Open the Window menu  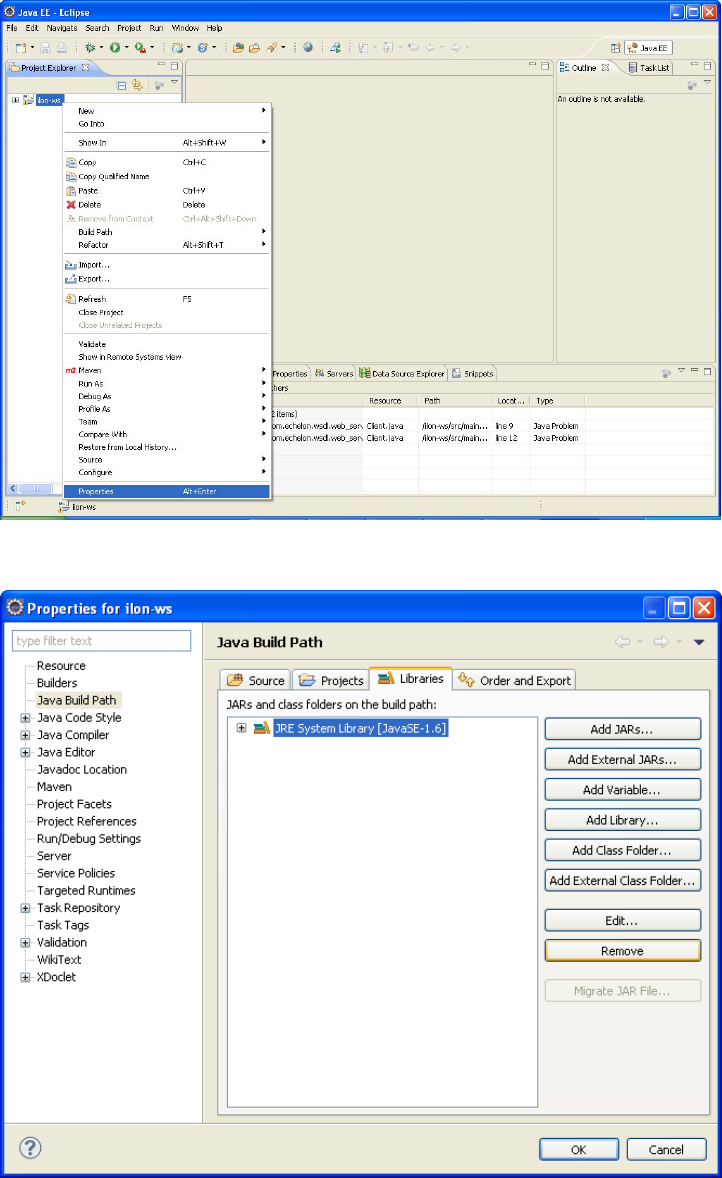[185, 28]
